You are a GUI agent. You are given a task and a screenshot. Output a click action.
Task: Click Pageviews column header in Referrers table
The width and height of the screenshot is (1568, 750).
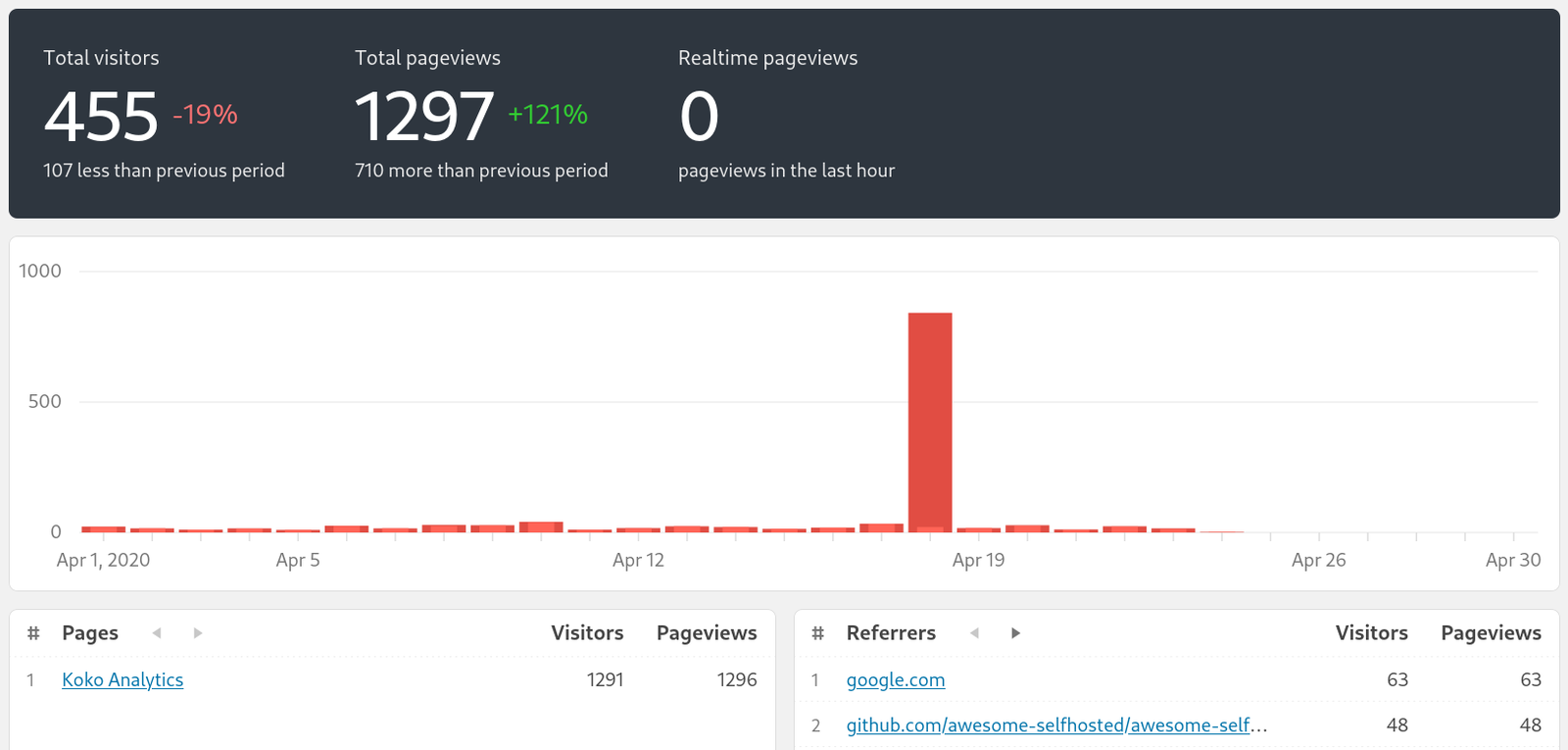(1491, 633)
